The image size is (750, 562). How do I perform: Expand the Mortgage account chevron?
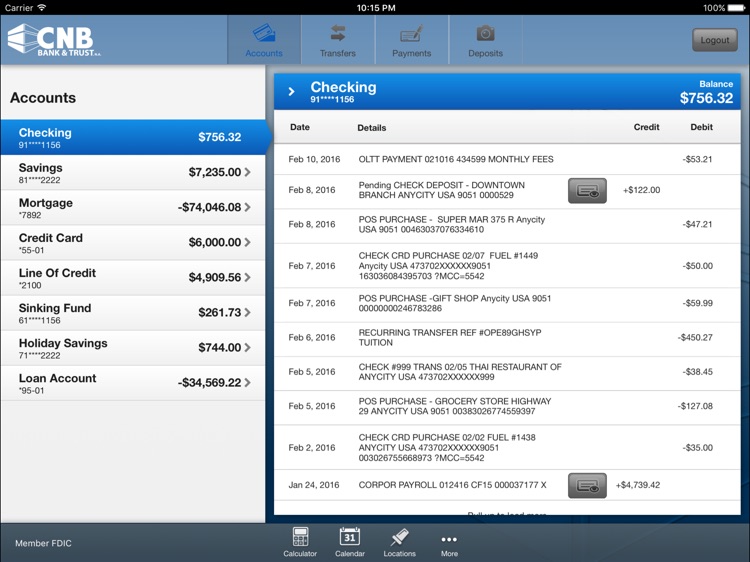coord(247,207)
